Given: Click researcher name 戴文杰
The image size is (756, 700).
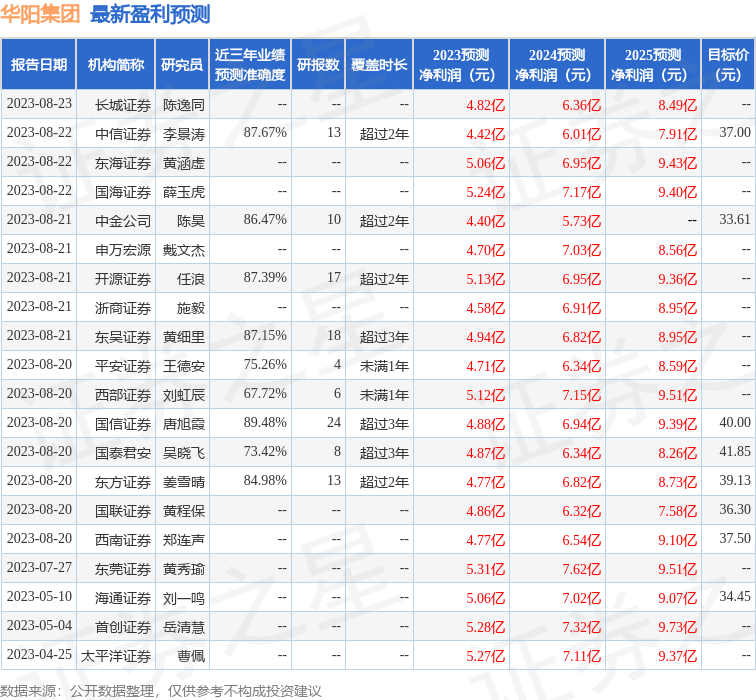Looking at the screenshot, I should click(x=184, y=250).
